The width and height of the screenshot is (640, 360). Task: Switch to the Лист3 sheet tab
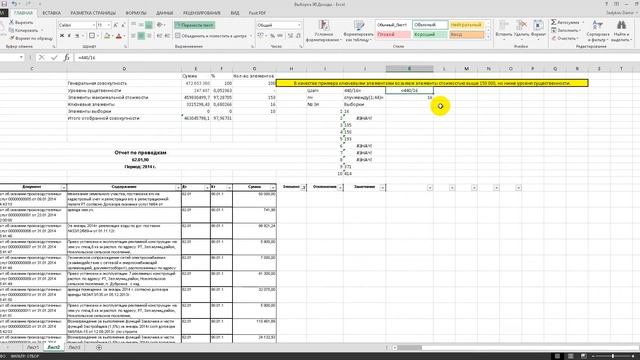(74, 347)
